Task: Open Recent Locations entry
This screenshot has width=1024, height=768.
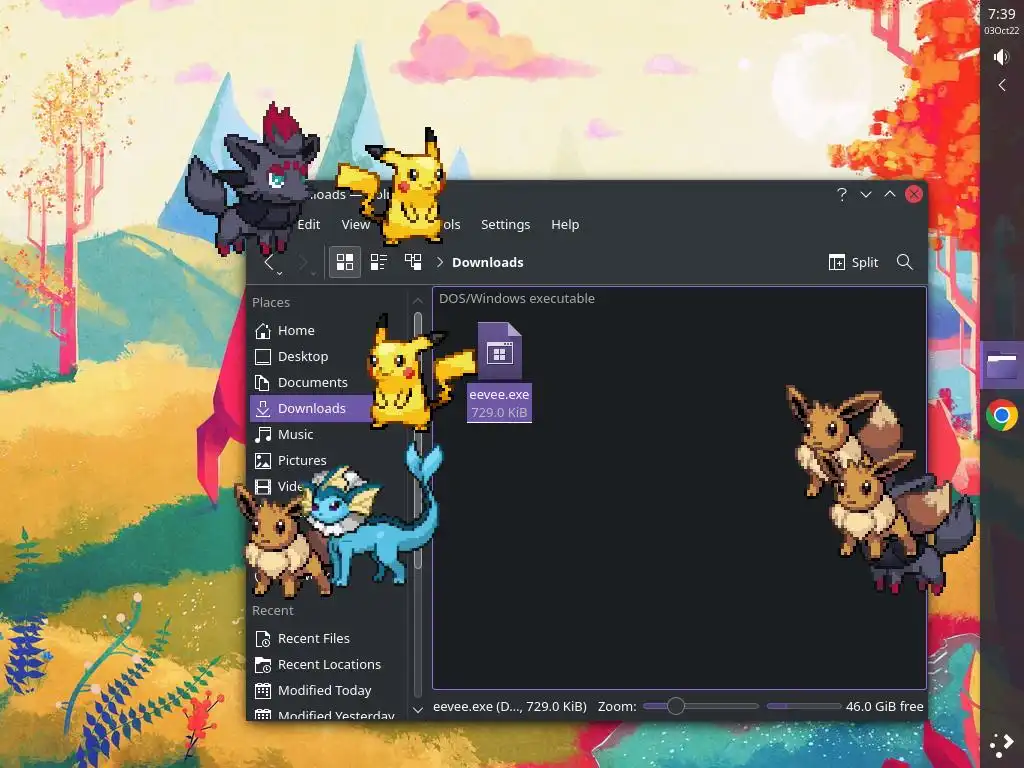Action: point(330,665)
